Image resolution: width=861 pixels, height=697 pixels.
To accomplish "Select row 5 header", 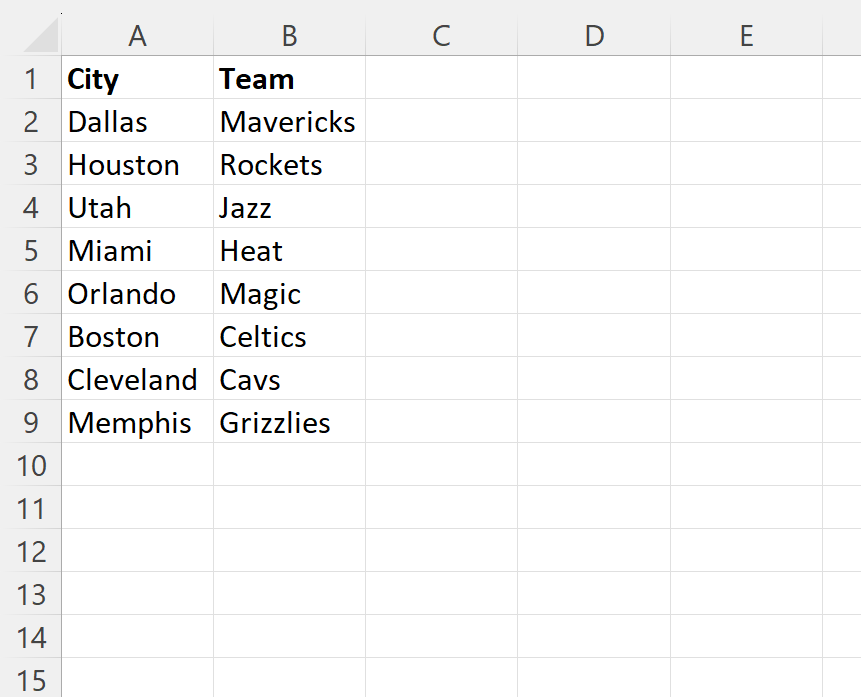I will [31, 251].
